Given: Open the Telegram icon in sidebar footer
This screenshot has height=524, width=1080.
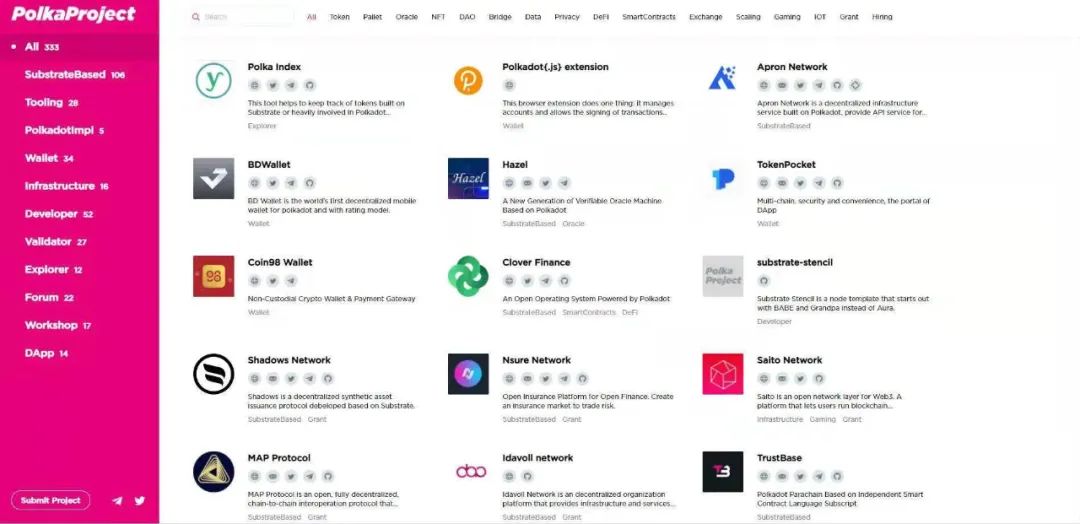Looking at the screenshot, I should (x=117, y=501).
